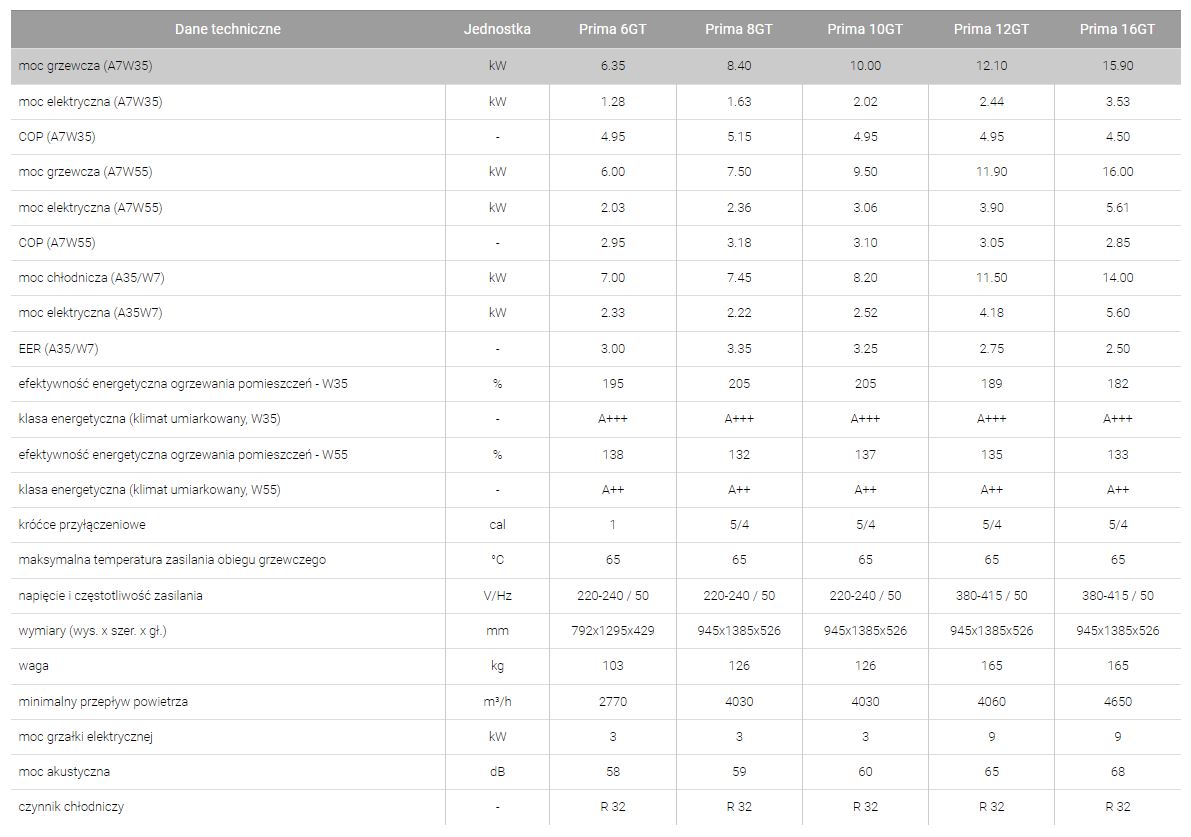Image resolution: width=1191 pixels, height=837 pixels.
Task: Click the 'moc akustyczna' row label
Action: [x=64, y=772]
